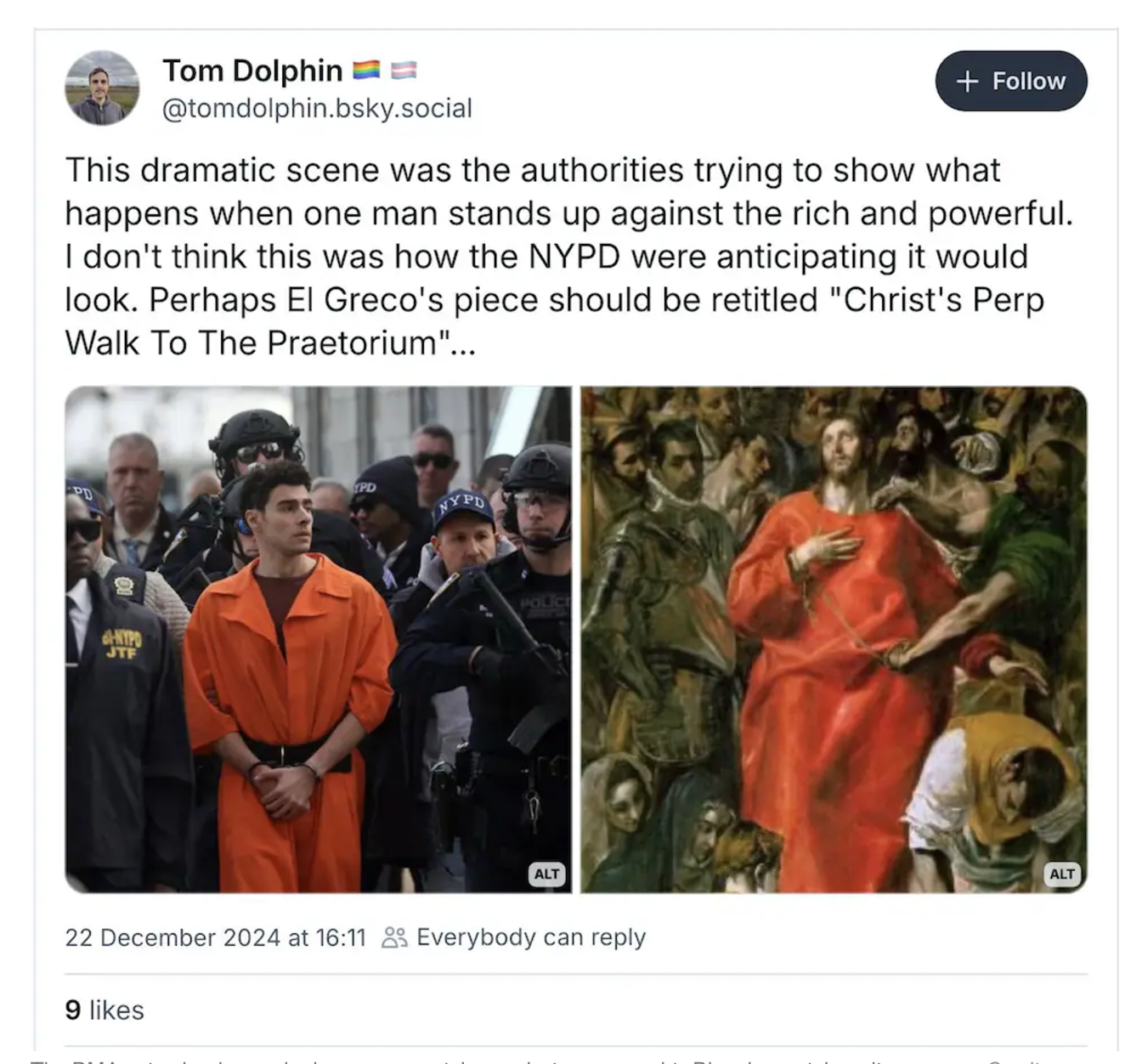Screen dimensions: 1142x1064
Task: Click the Follow button
Action: pyautogui.click(x=1011, y=81)
